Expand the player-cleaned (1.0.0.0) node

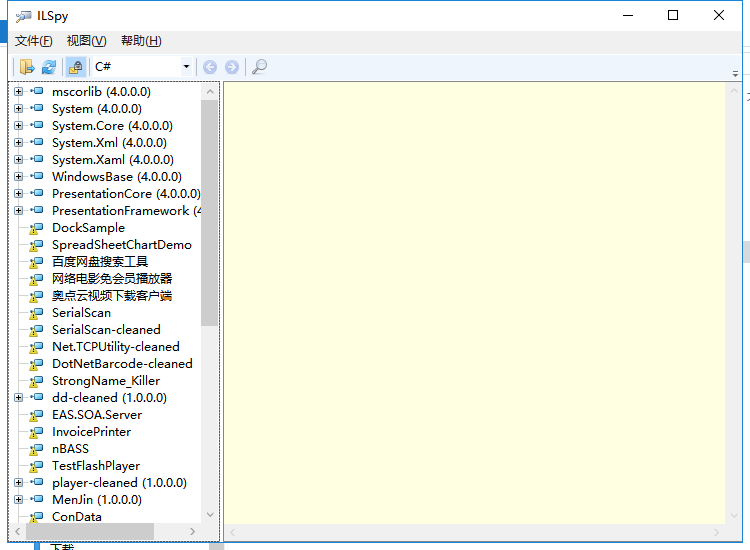point(18,483)
